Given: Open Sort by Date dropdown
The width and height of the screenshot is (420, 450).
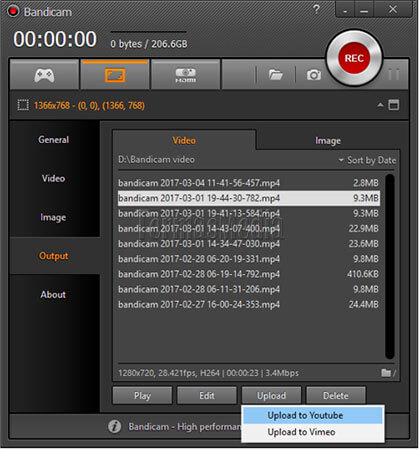Looking at the screenshot, I should click(367, 160).
